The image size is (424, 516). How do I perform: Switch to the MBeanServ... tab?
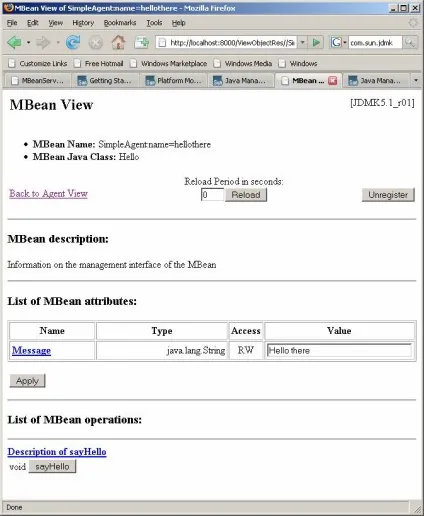coord(37,81)
